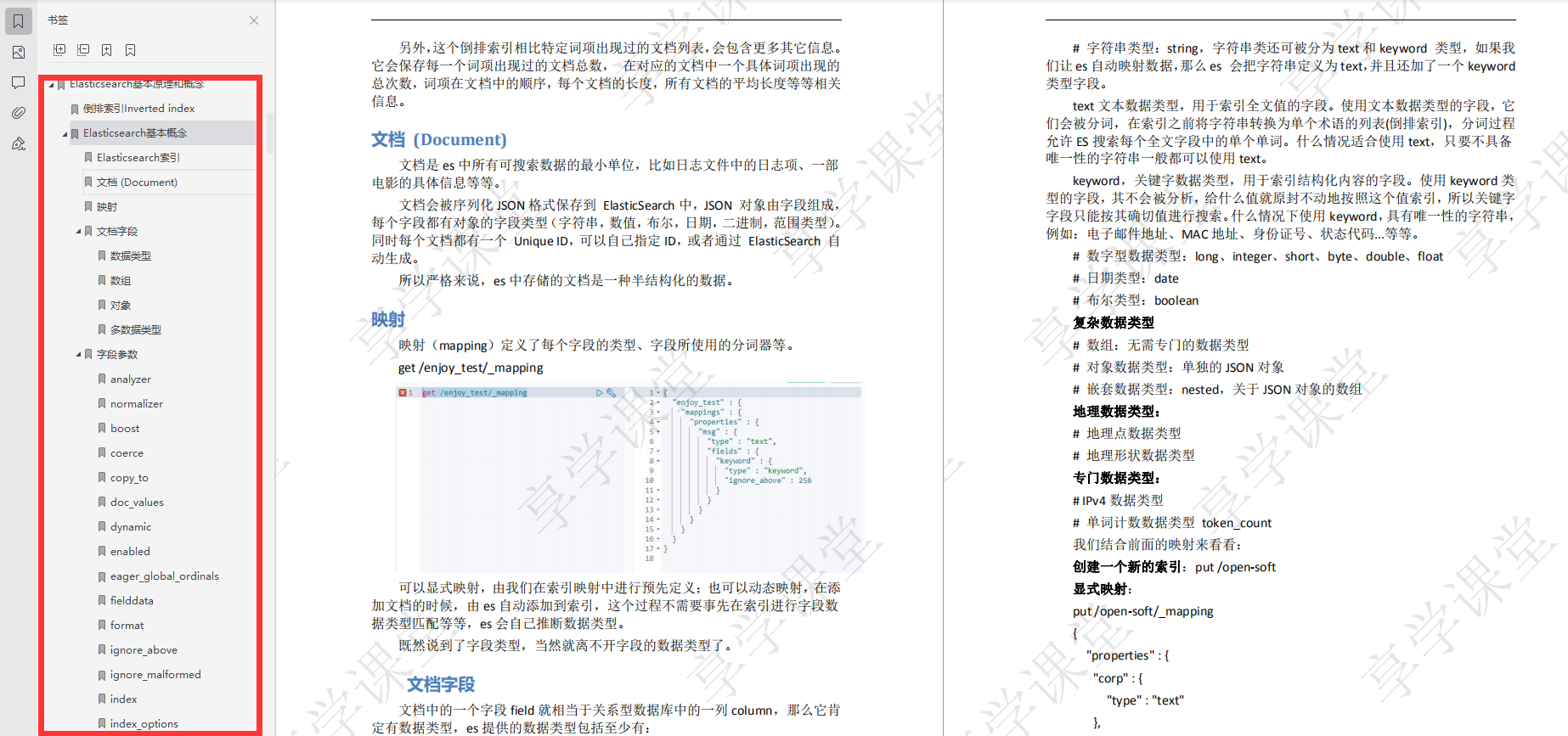The height and width of the screenshot is (736, 1568).
Task: Click the blue 映射 heading in page
Action: pyautogui.click(x=388, y=320)
